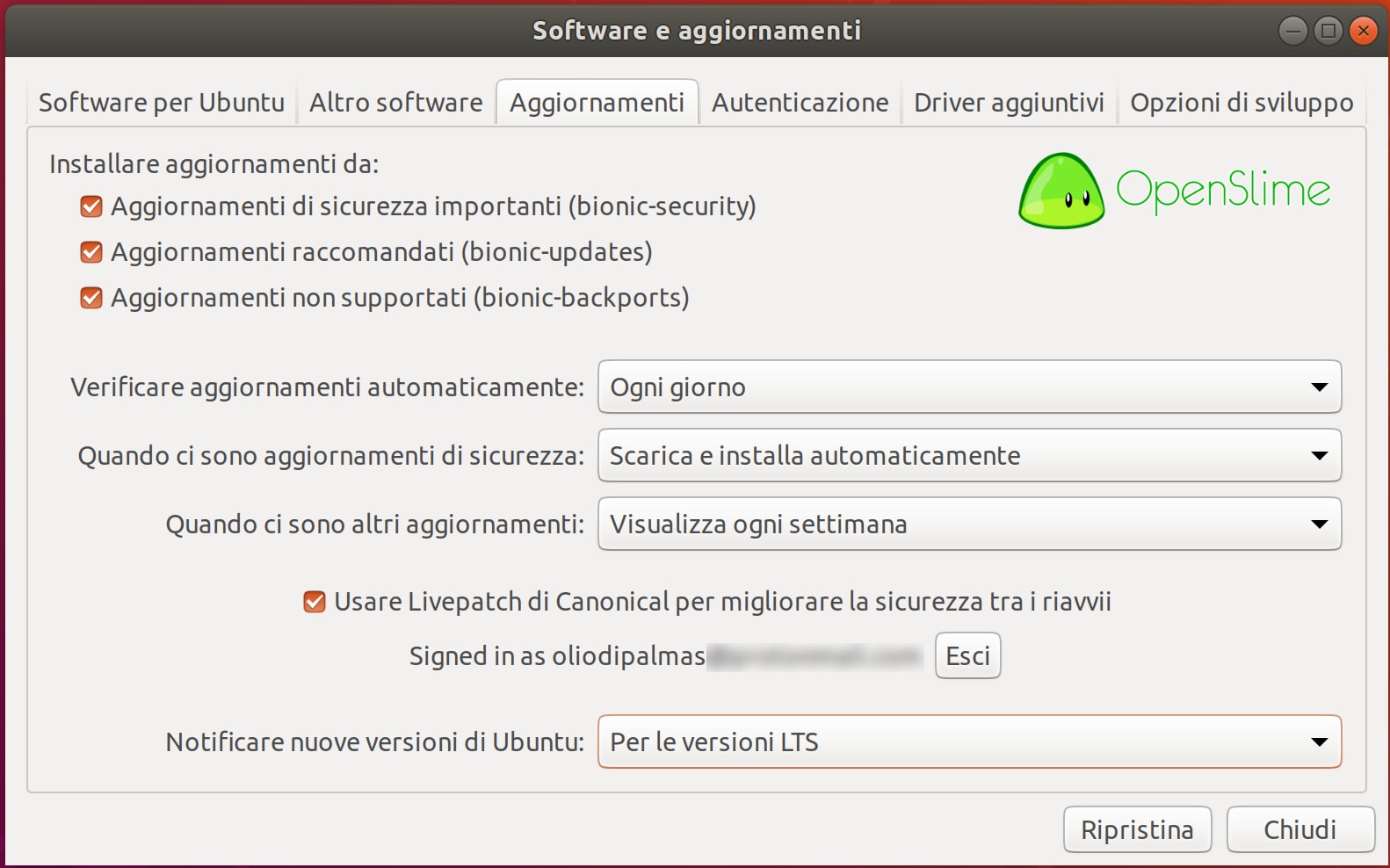Image resolution: width=1390 pixels, height=868 pixels.
Task: Select the Driver aggiuntivi tab
Action: [x=1009, y=103]
